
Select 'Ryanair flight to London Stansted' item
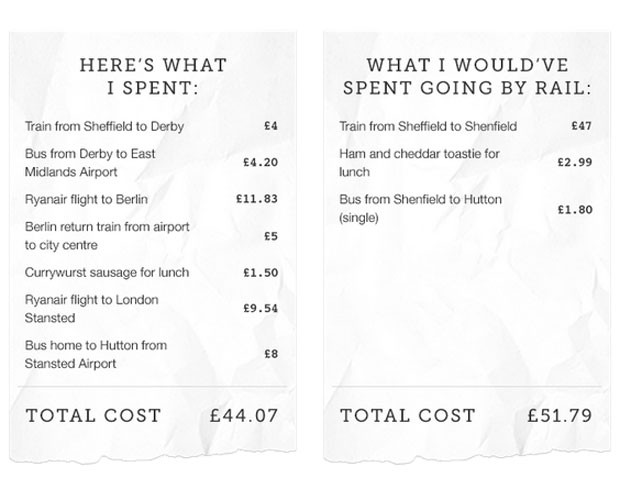coord(92,309)
